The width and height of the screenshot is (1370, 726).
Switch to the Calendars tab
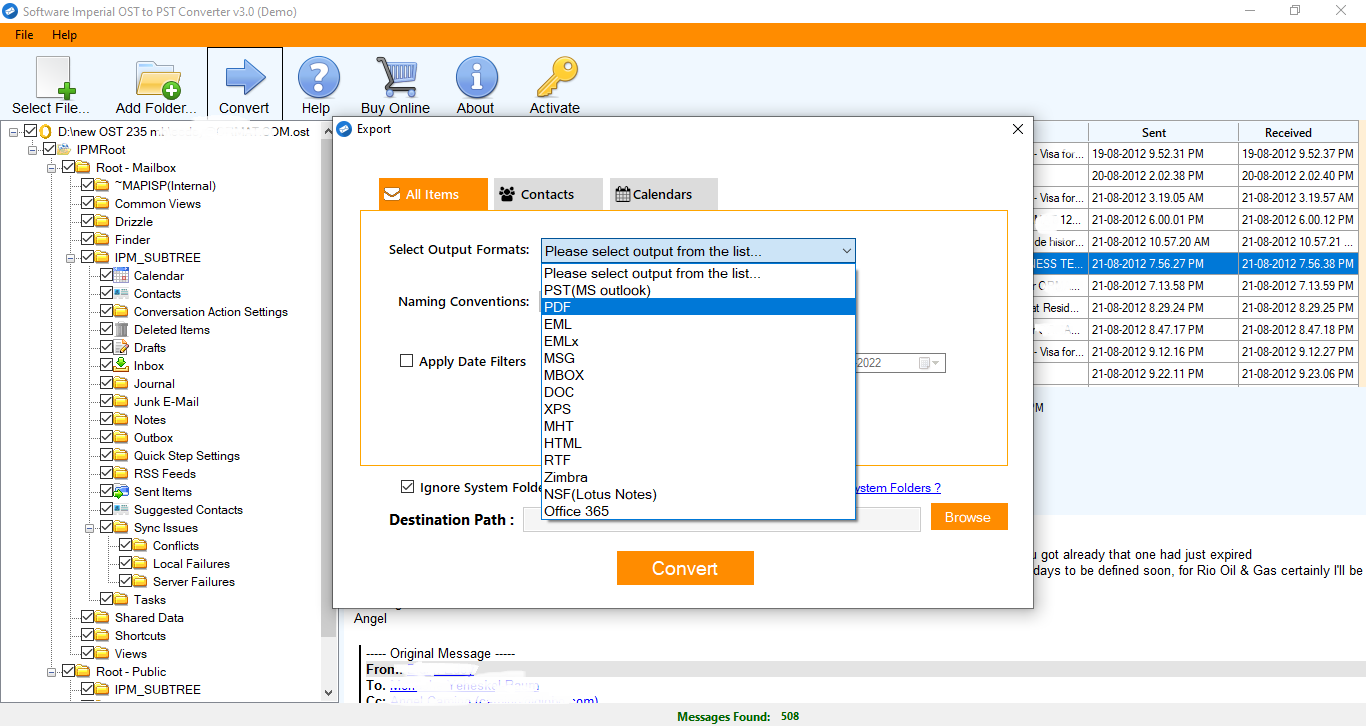[x=663, y=194]
